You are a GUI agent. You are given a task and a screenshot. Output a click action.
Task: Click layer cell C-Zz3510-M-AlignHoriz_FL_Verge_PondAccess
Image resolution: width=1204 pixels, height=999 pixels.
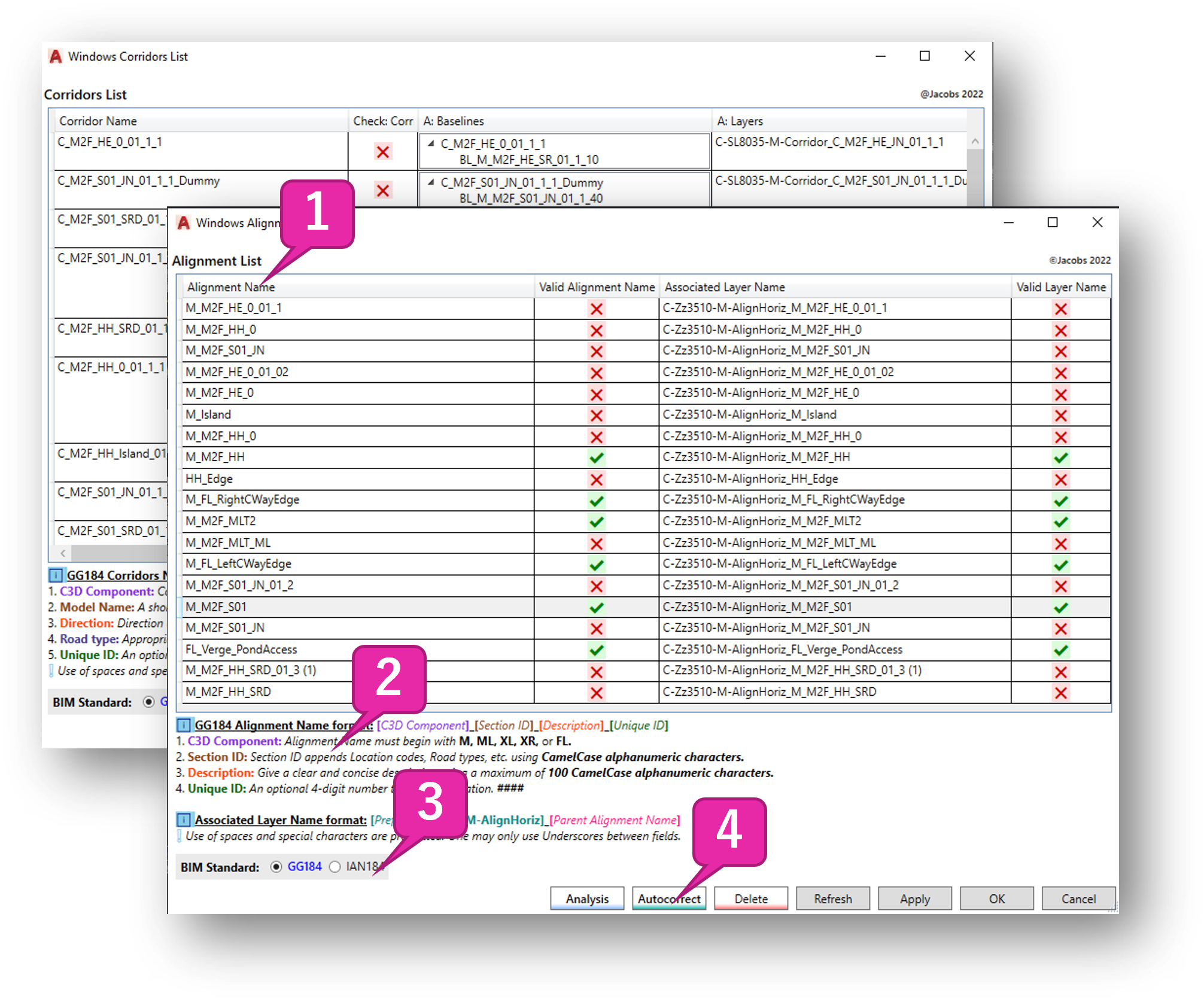tap(835, 649)
